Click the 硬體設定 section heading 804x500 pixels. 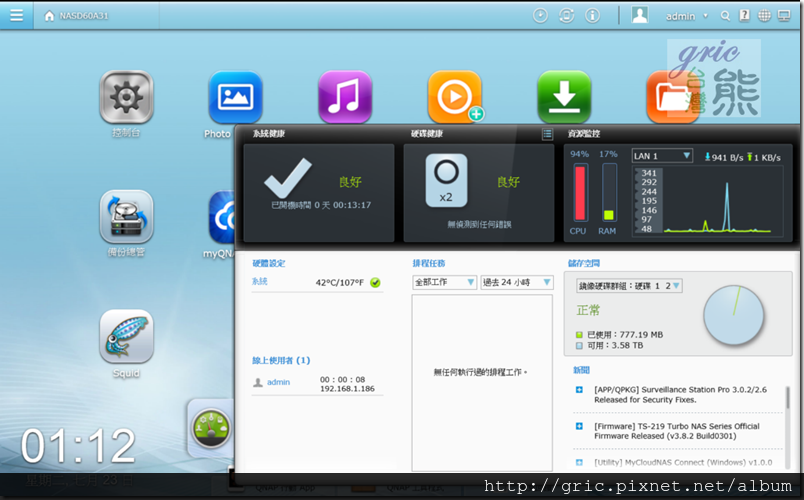[x=269, y=263]
